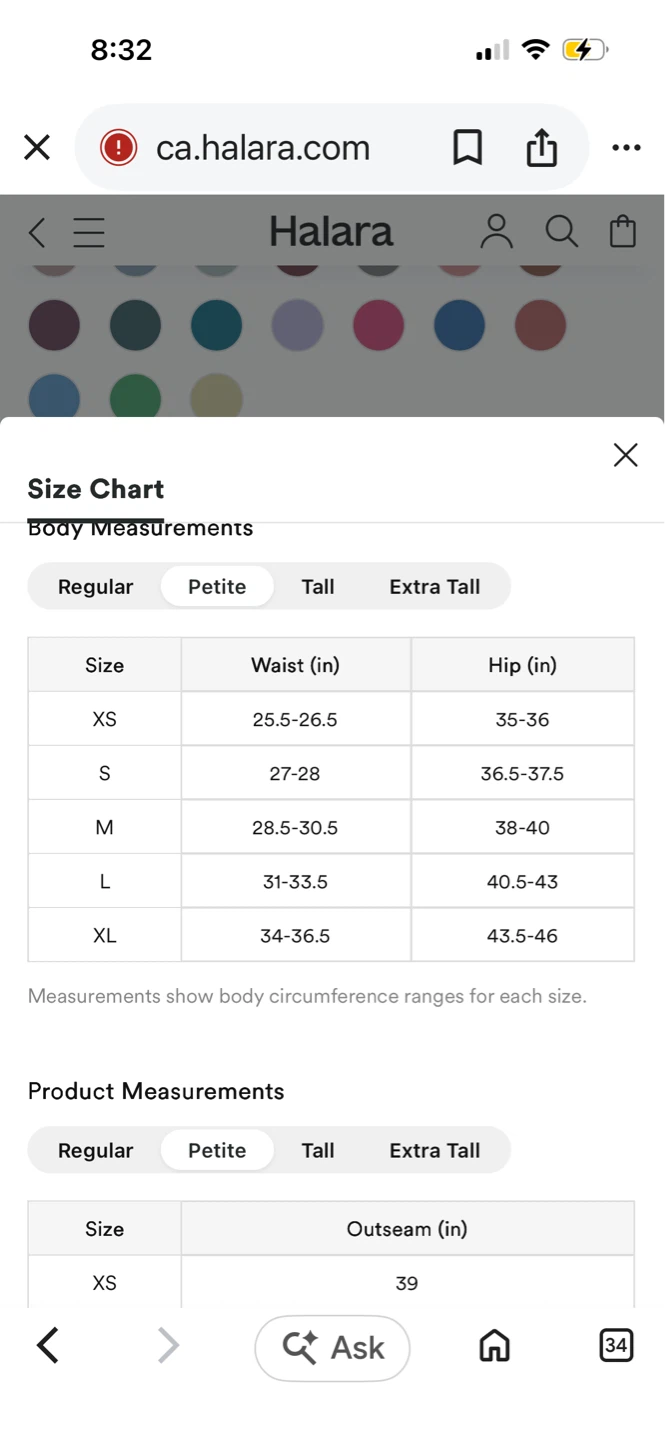This screenshot has width=665, height=1440.
Task: Go to browser home icon
Action: (x=495, y=1346)
